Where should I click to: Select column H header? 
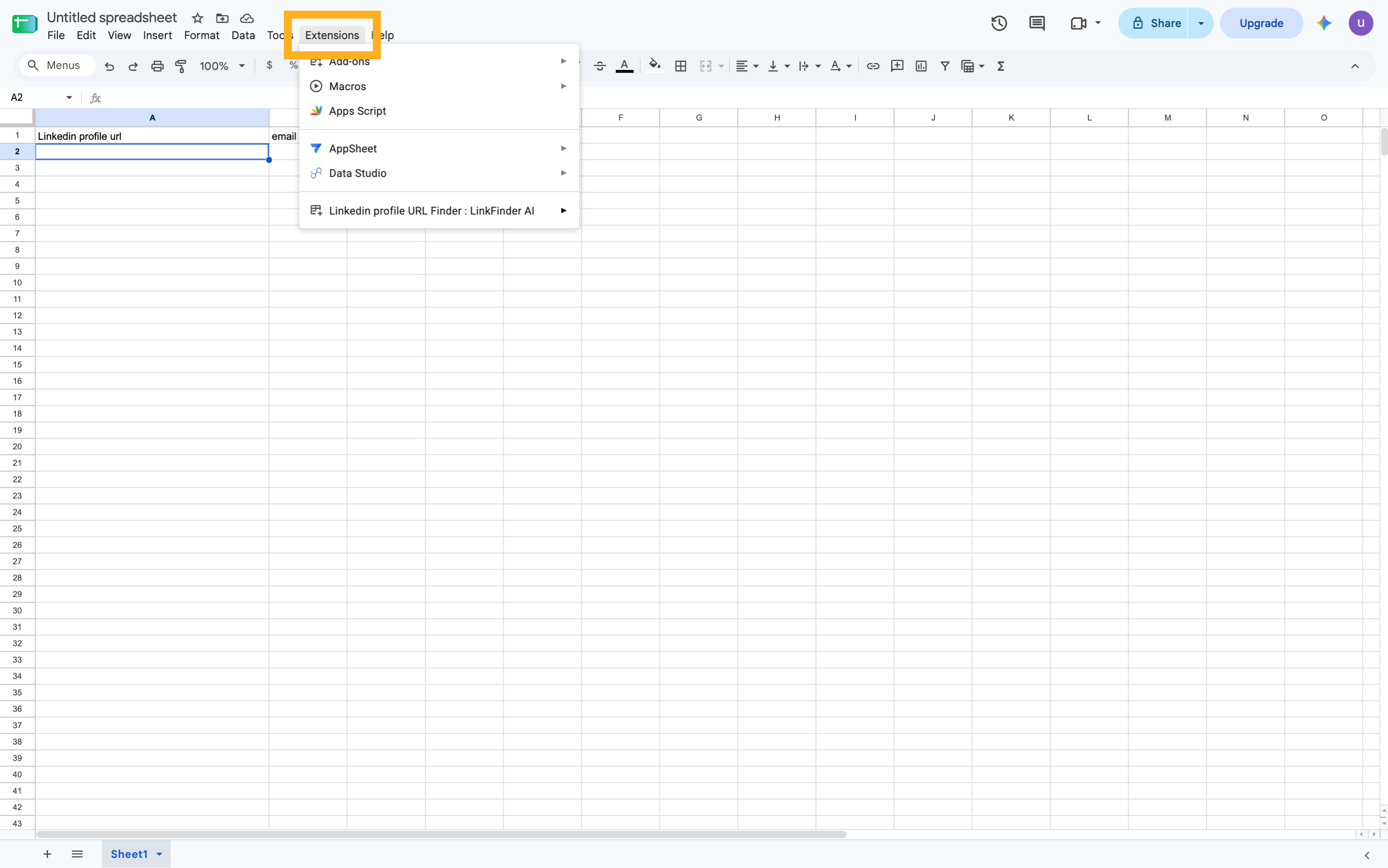point(777,118)
